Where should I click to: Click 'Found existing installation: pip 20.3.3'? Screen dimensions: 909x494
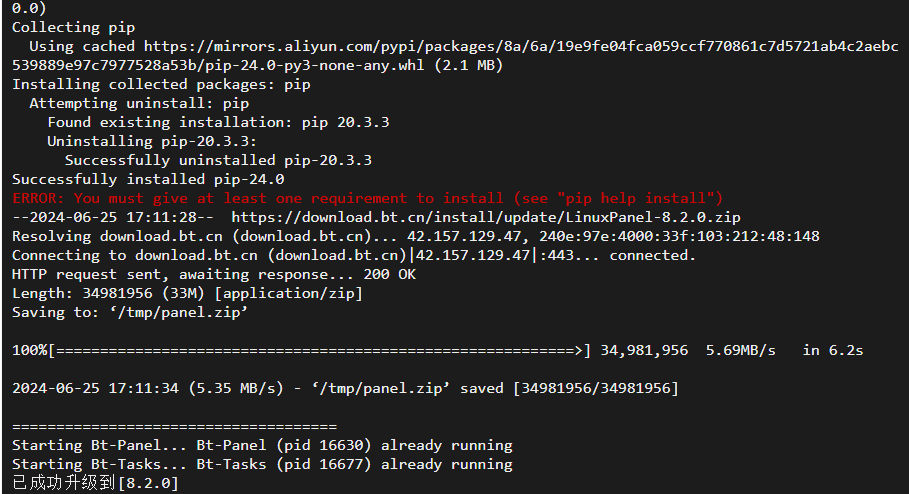(219, 122)
